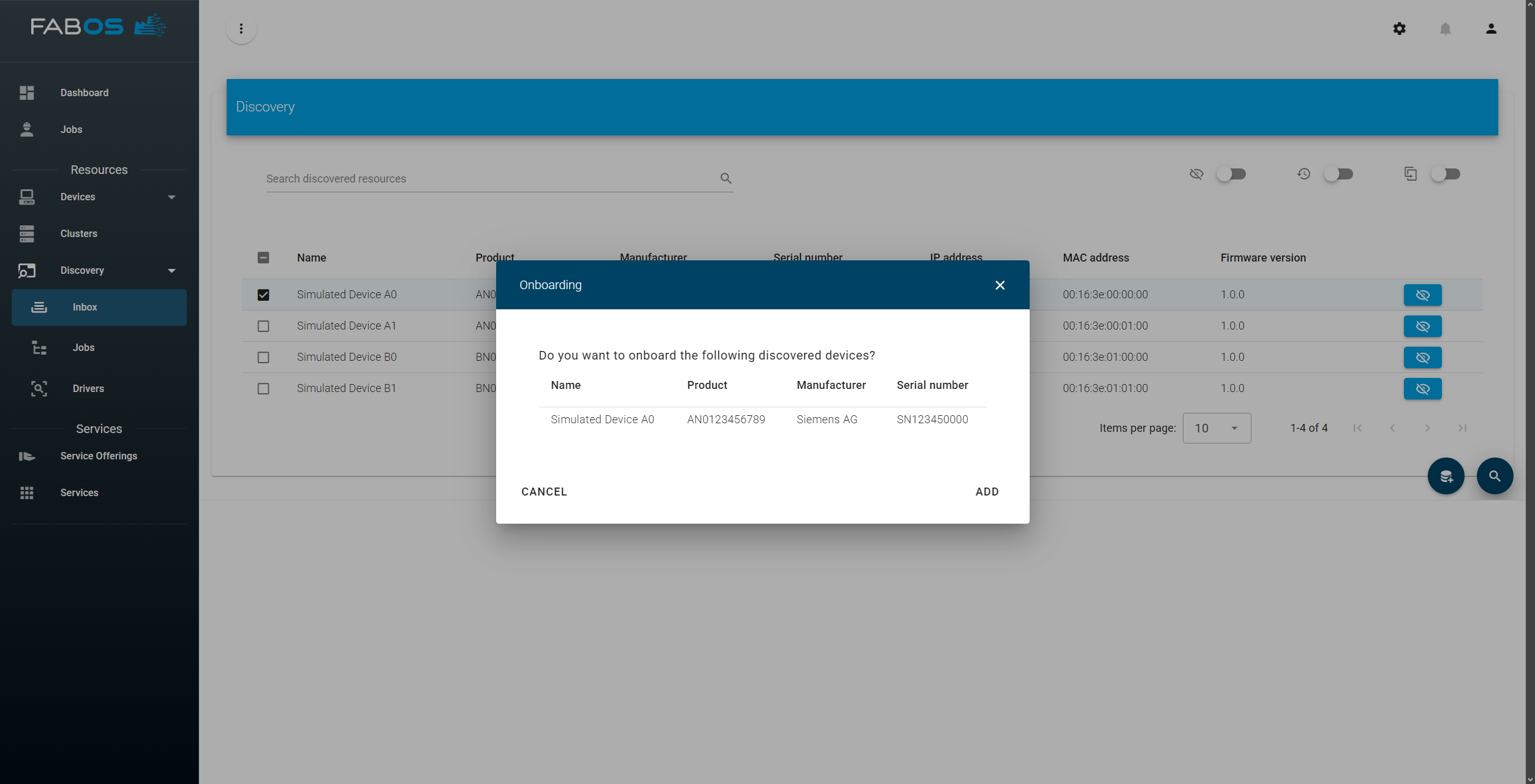
Task: Click CANCEL in the Onboarding dialog
Action: [x=543, y=491]
